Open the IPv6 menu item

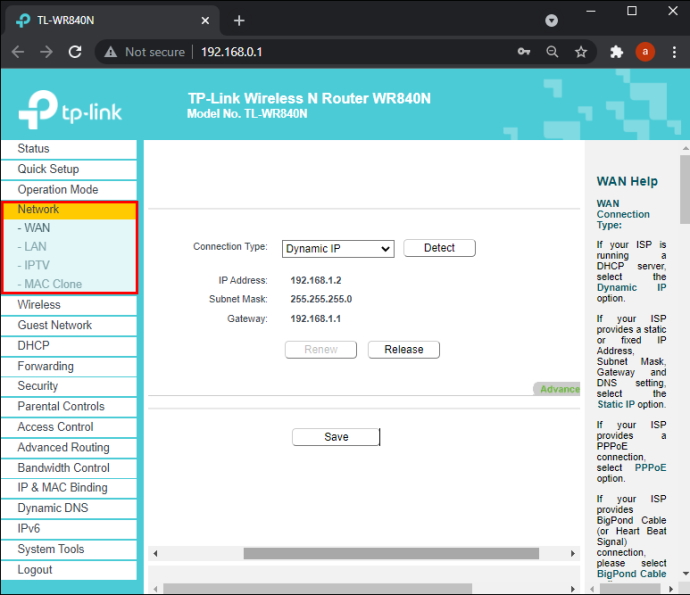69,529
